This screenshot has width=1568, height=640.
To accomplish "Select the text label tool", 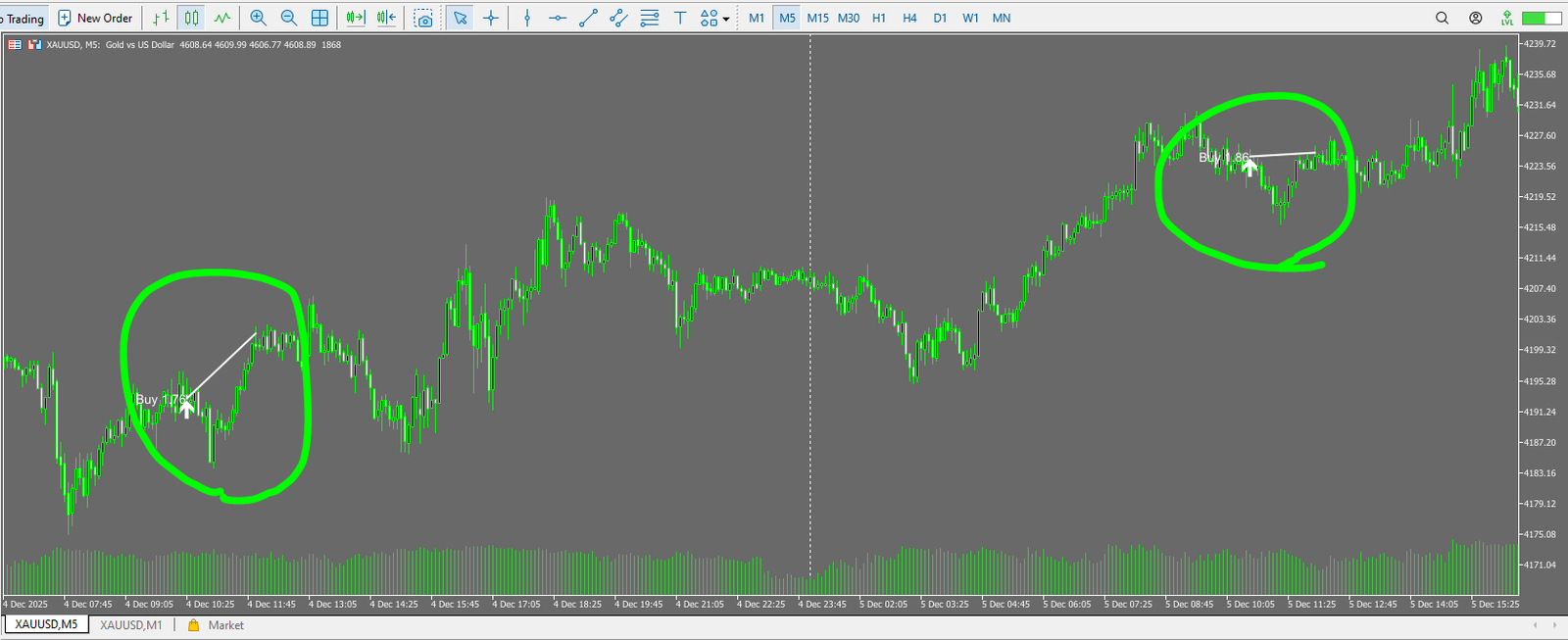I will 680,18.
